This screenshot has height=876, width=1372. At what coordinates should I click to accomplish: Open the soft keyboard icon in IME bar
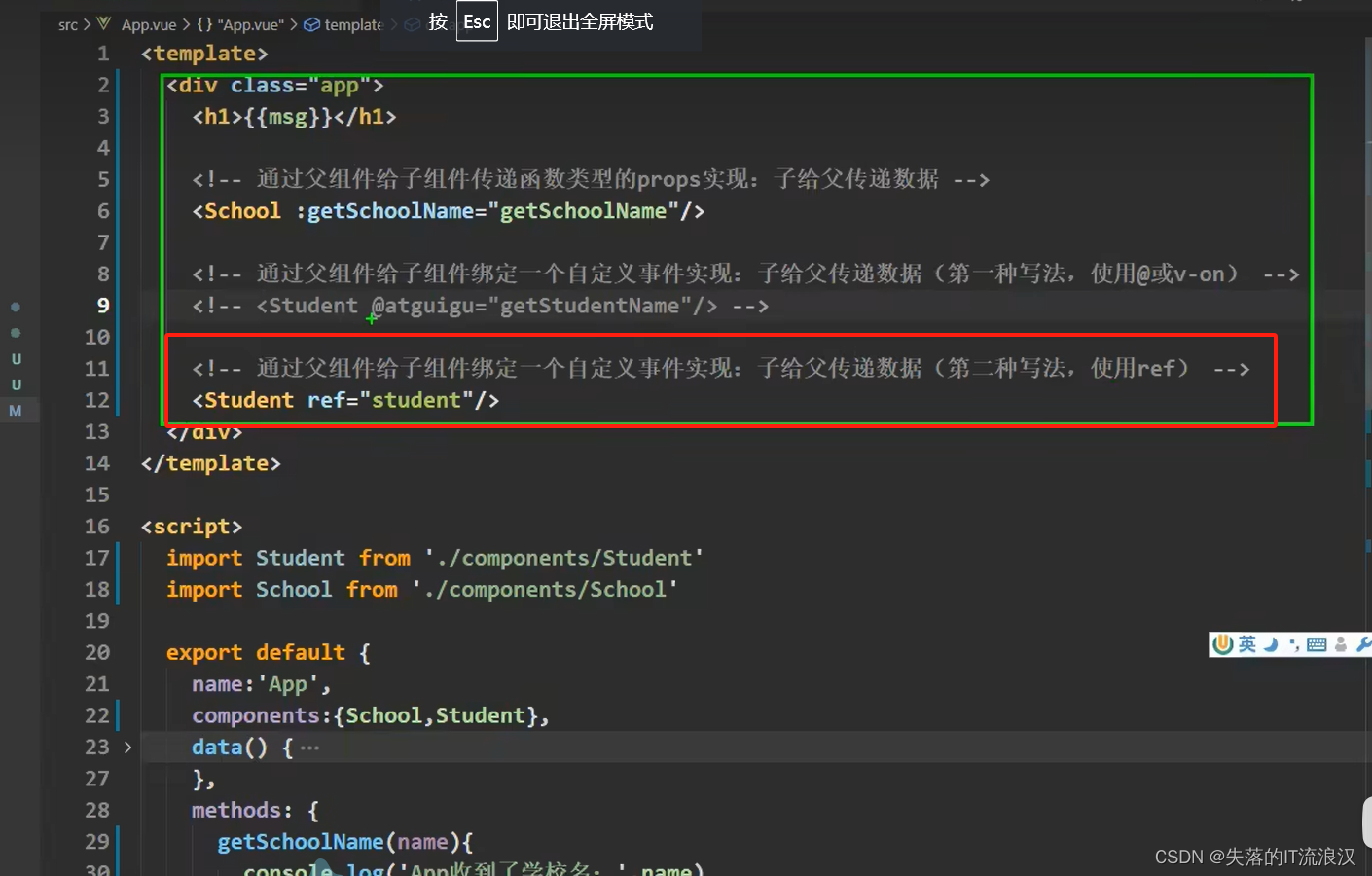(1317, 644)
